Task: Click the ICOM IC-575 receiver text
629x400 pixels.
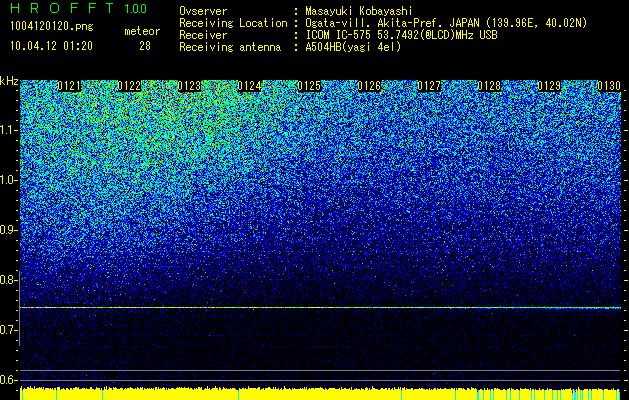Action: pyautogui.click(x=401, y=35)
